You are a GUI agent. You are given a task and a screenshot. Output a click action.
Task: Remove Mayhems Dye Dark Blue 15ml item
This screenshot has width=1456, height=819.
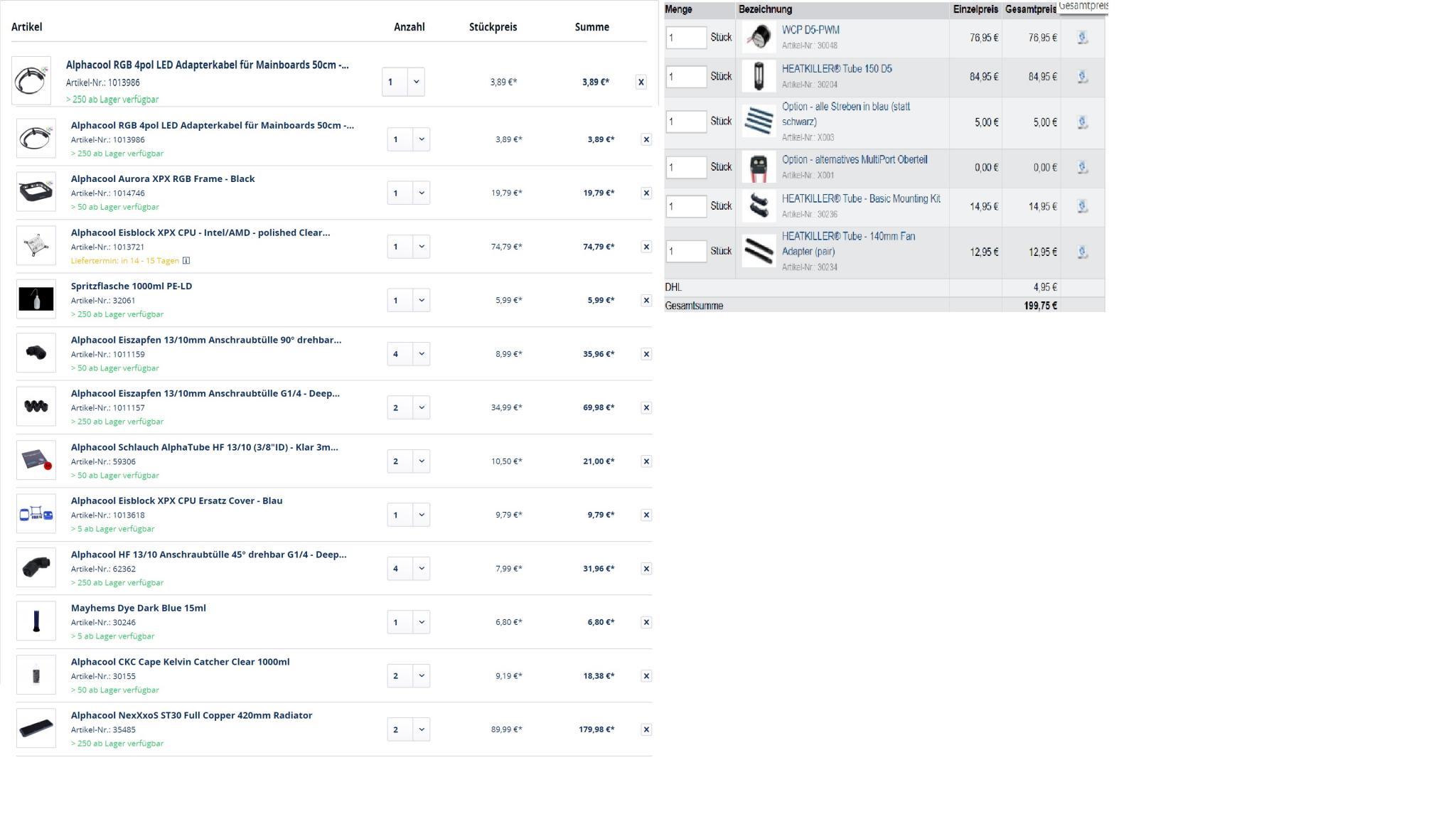tap(646, 622)
